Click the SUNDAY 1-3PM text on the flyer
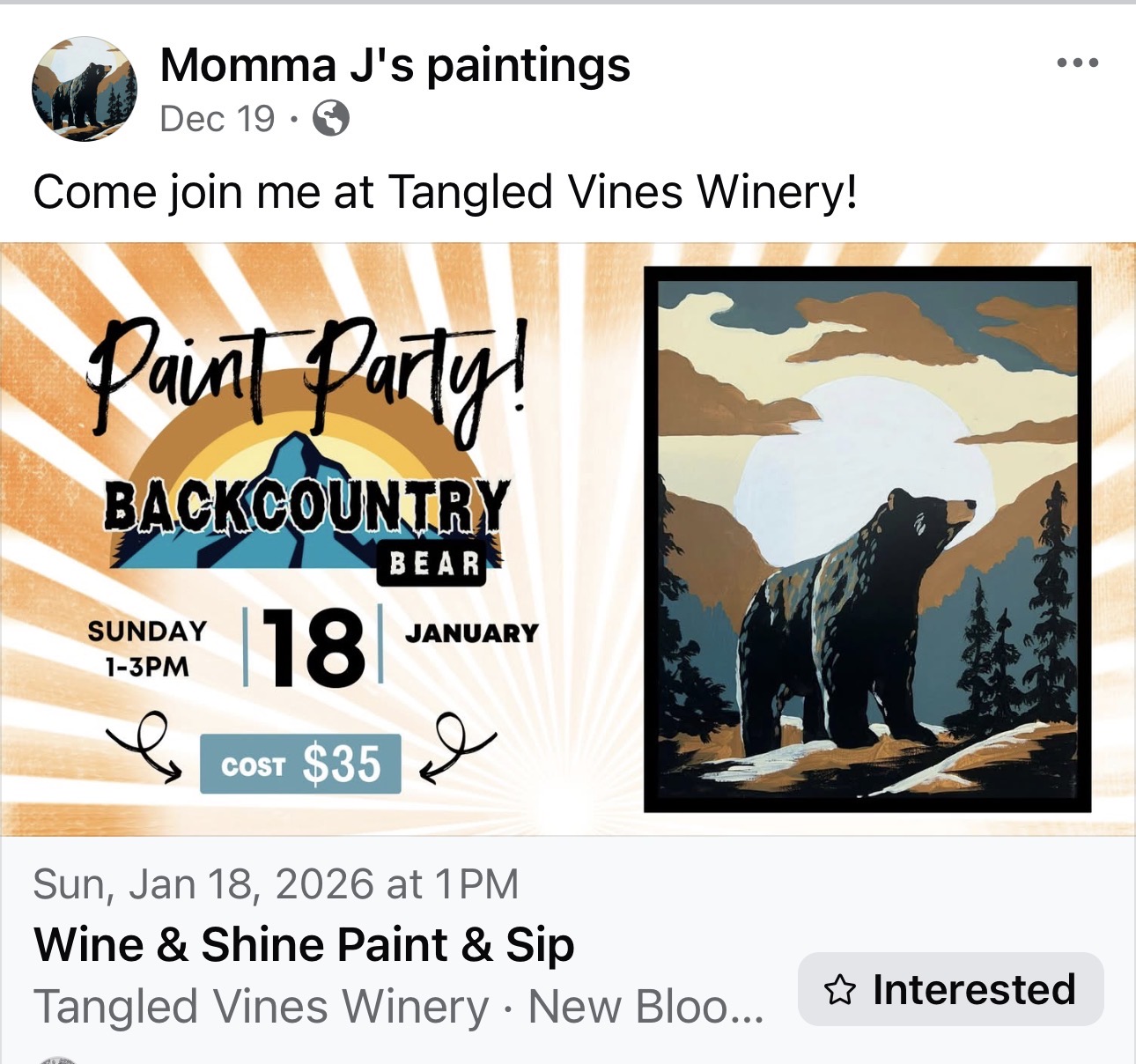 [147, 648]
